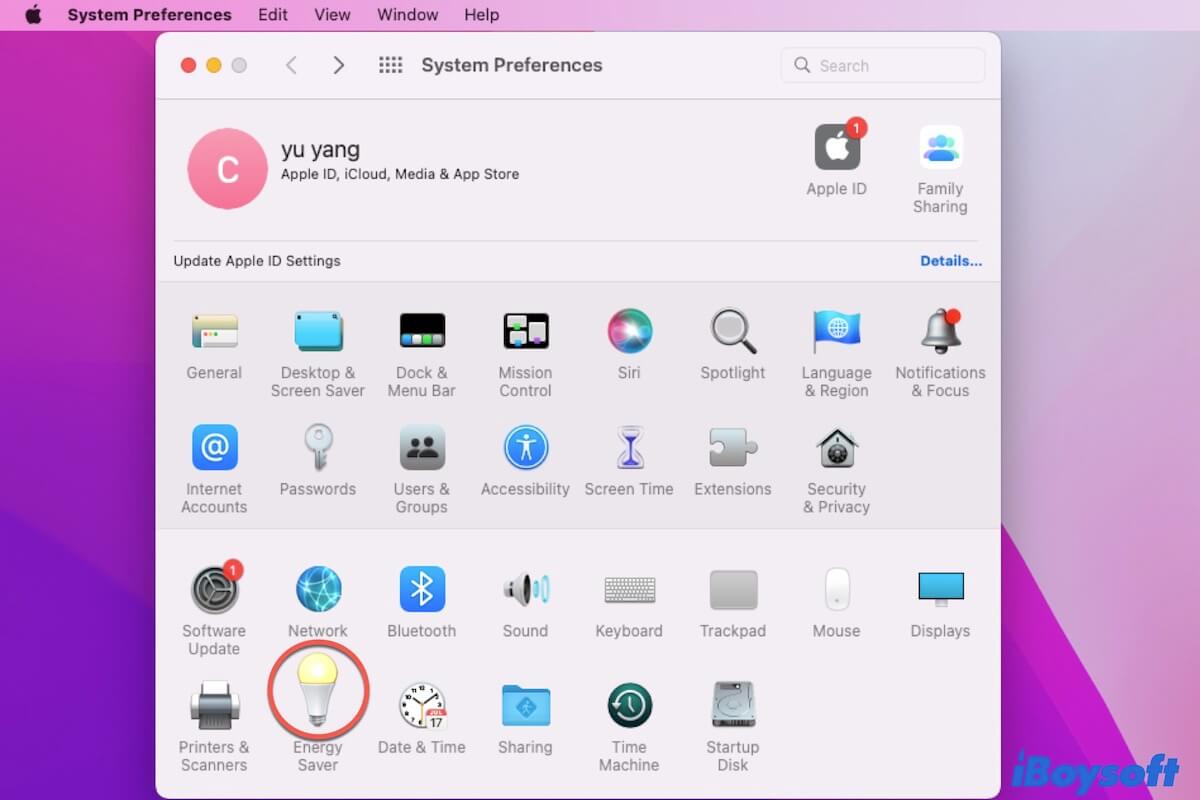Open the Window menu
Screen dimensions: 1200x800
tap(407, 15)
